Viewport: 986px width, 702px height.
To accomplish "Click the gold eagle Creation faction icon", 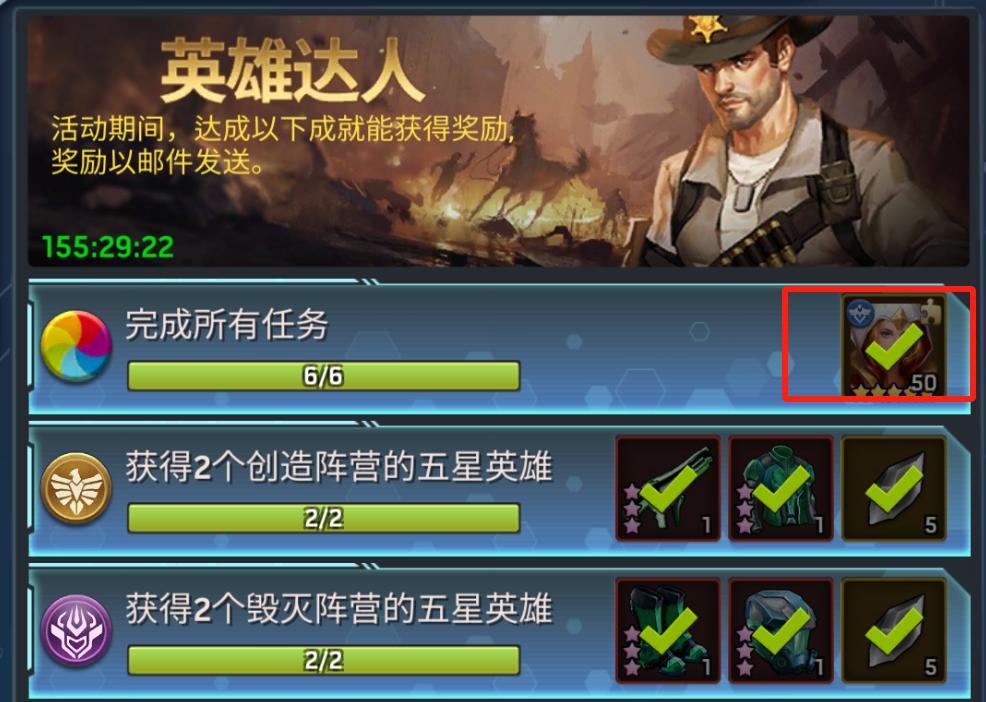I will pos(76,488).
